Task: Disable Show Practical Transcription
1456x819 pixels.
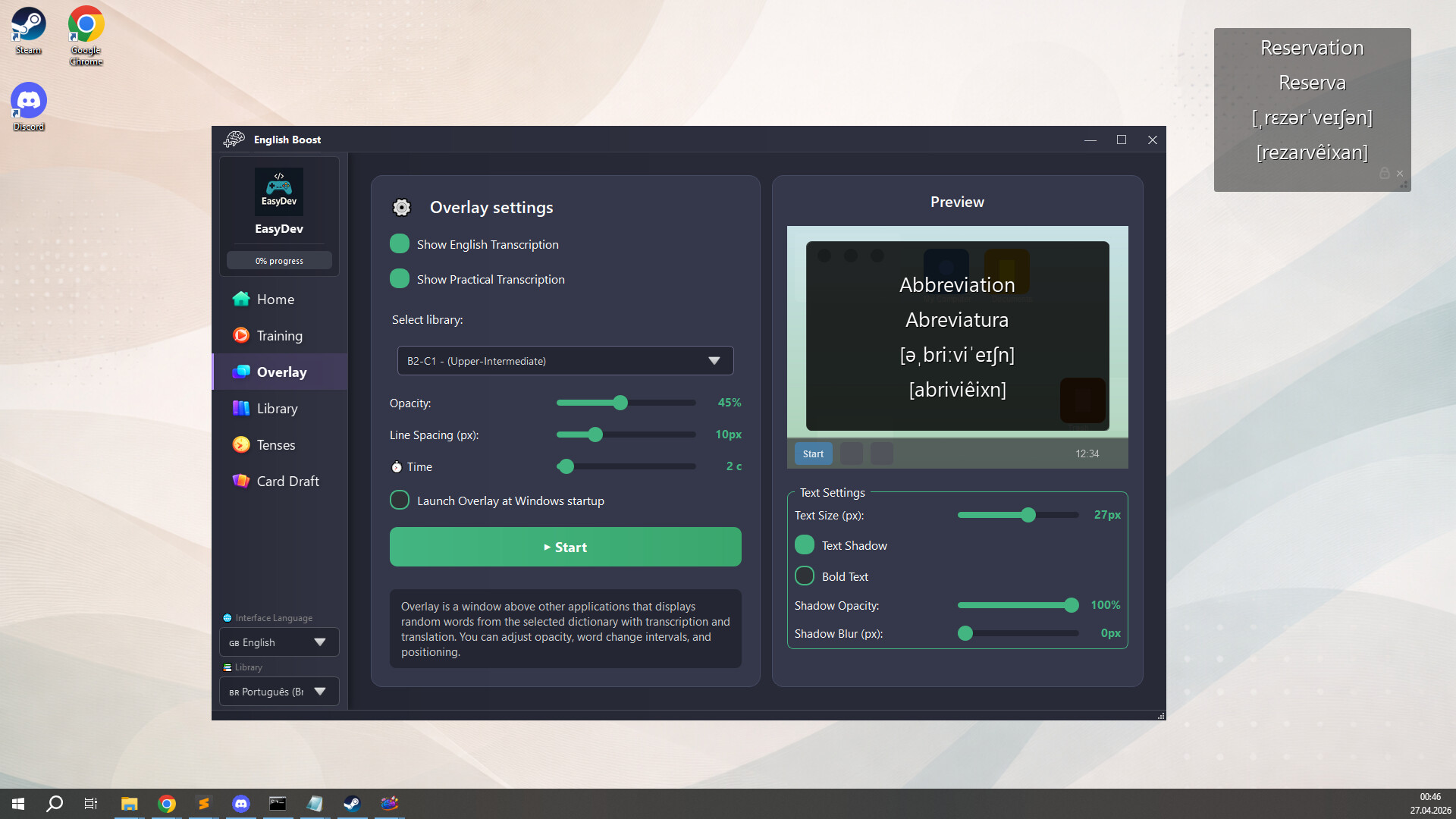Action: tap(400, 279)
